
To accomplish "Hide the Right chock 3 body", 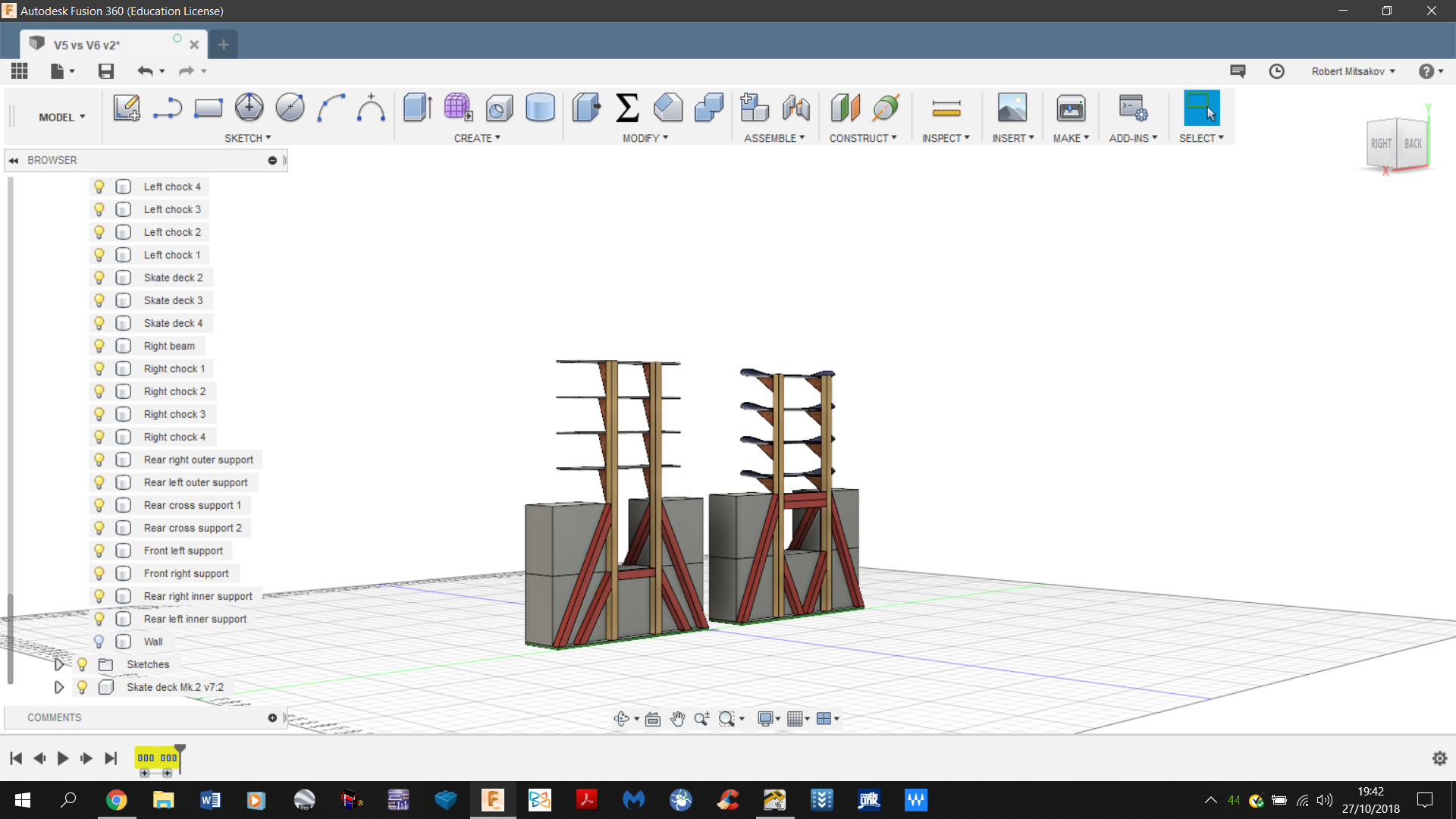I will pyautogui.click(x=99, y=414).
